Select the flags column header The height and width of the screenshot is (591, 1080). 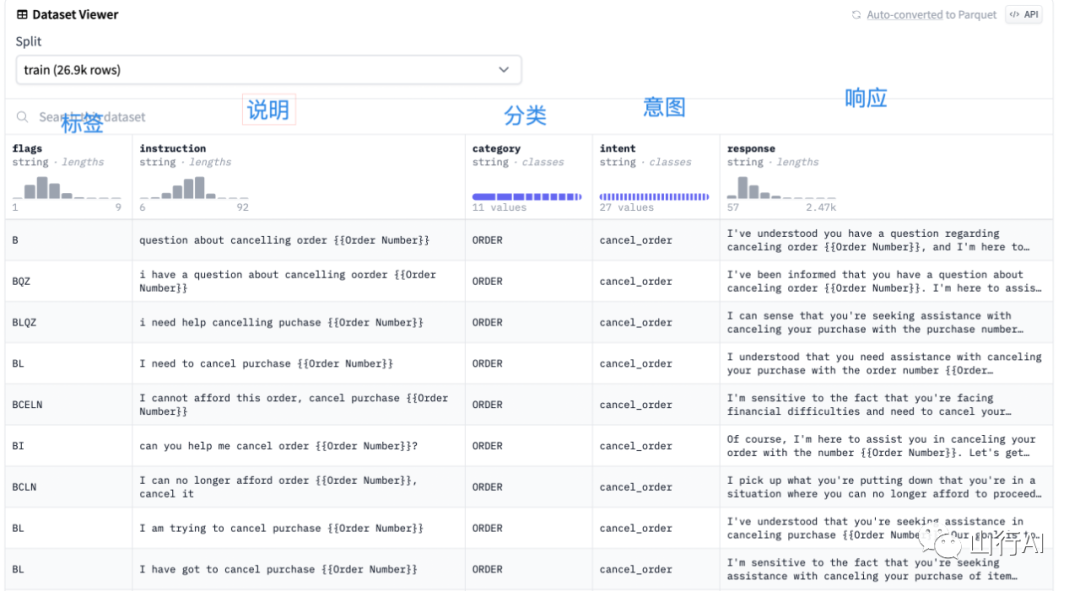(x=28, y=149)
